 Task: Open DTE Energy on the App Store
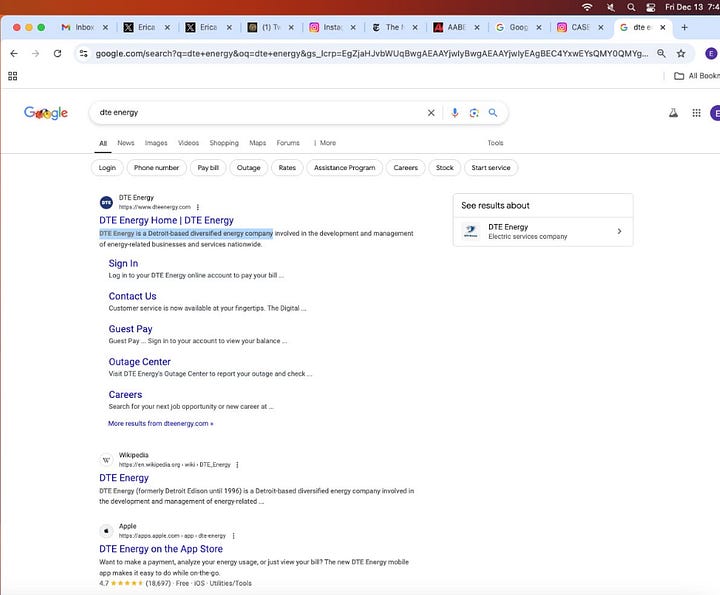point(161,549)
